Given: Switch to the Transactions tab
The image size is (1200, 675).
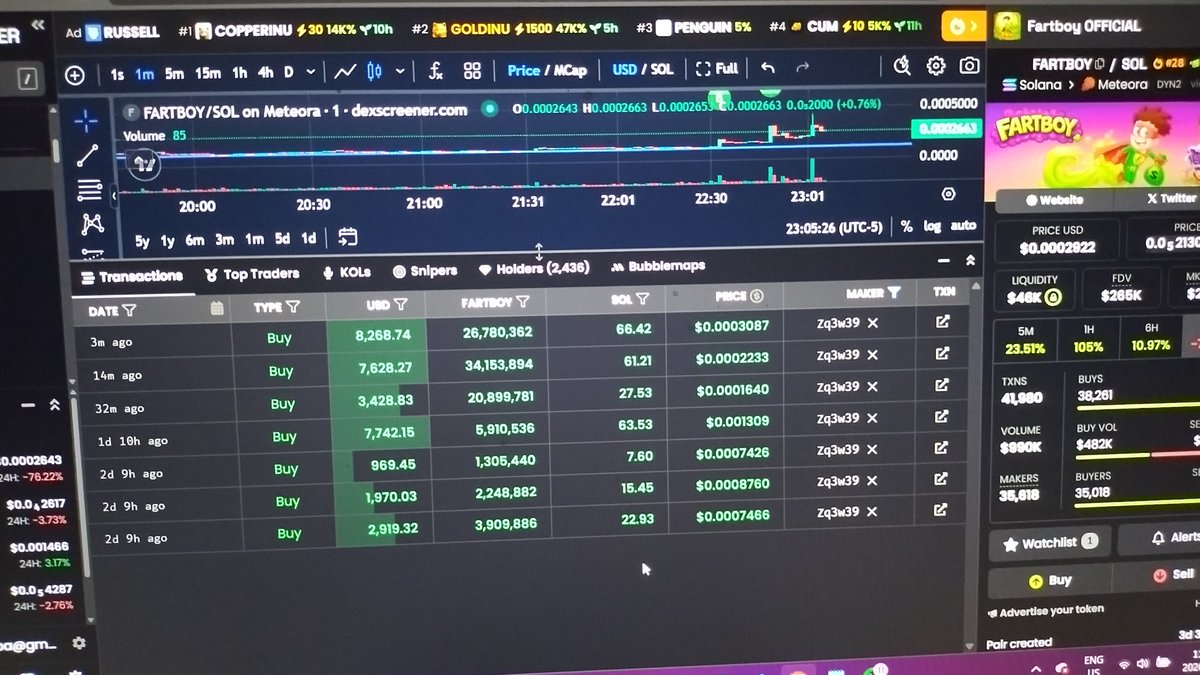Looking at the screenshot, I should 132,276.
